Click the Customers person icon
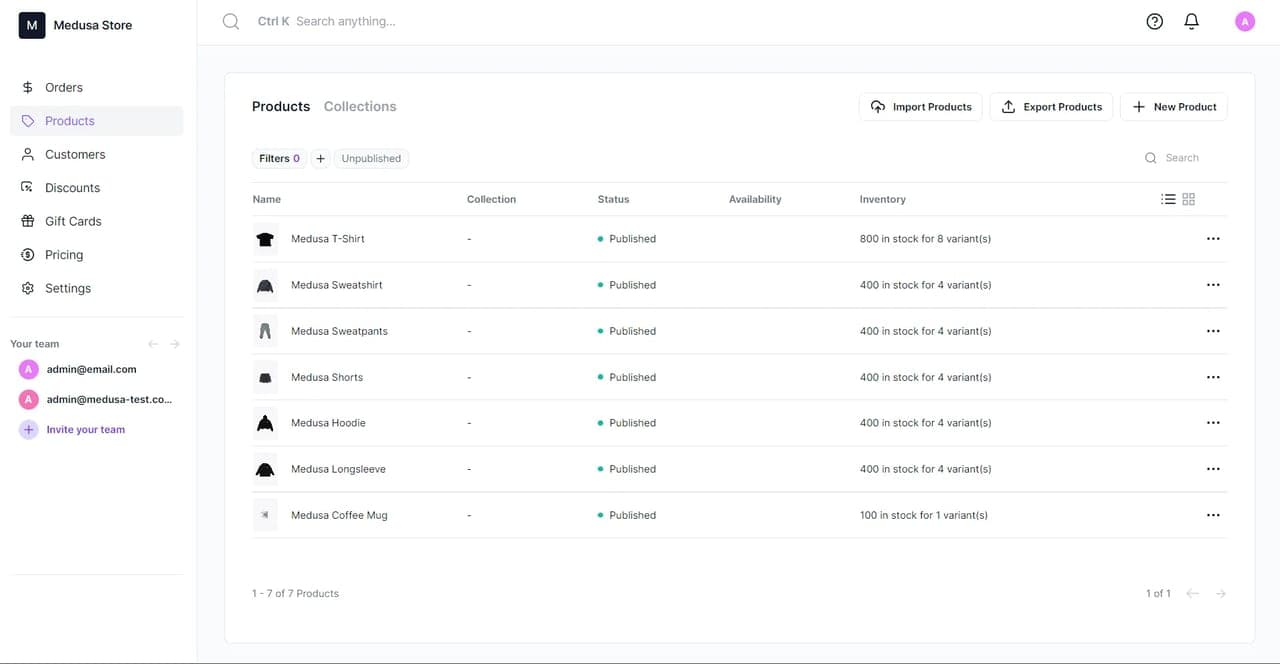This screenshot has height=664, width=1280. pyautogui.click(x=28, y=154)
